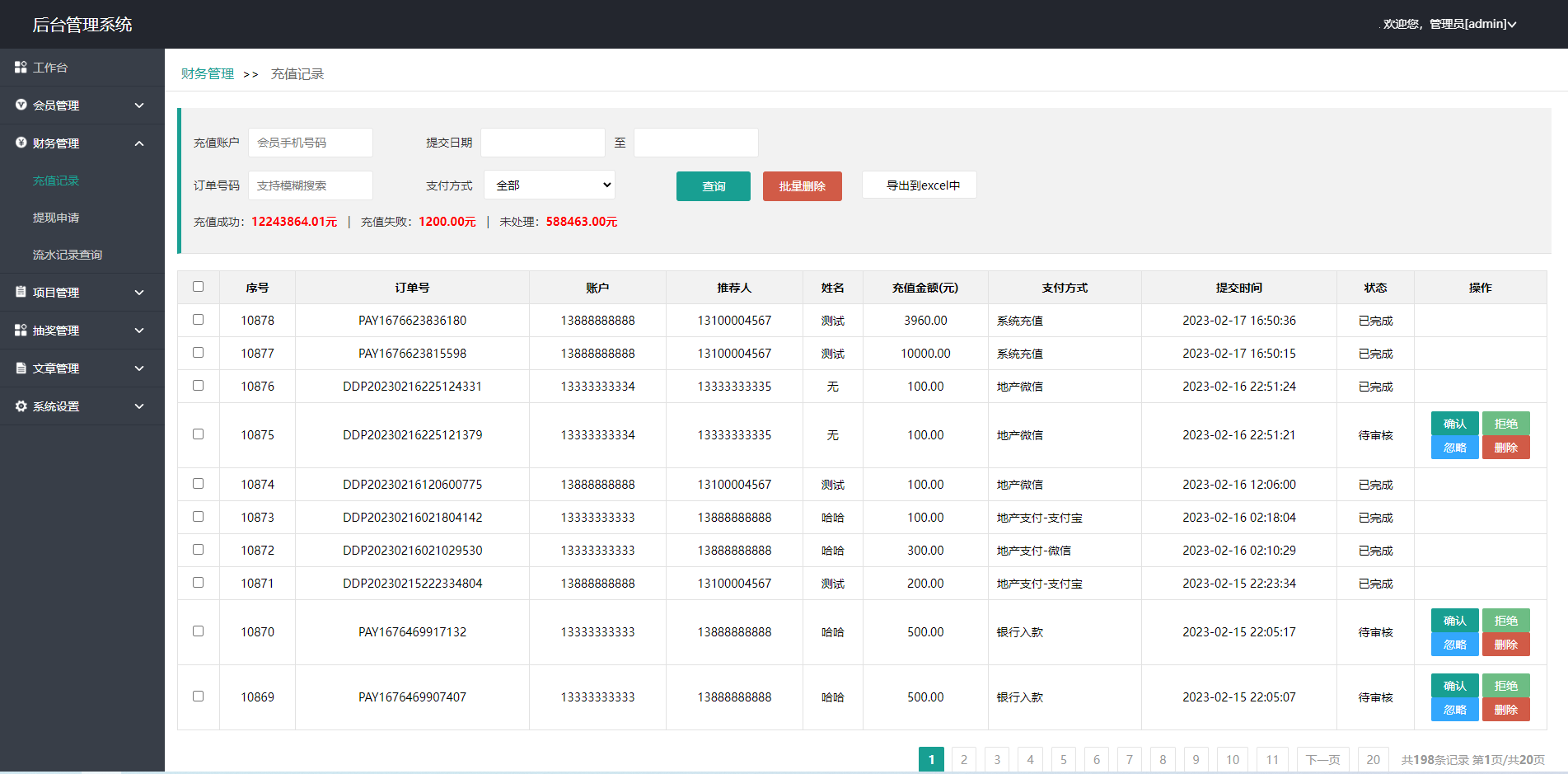1568x774 pixels.
Task: Open the 提现申请 submenu item
Action: 56,218
